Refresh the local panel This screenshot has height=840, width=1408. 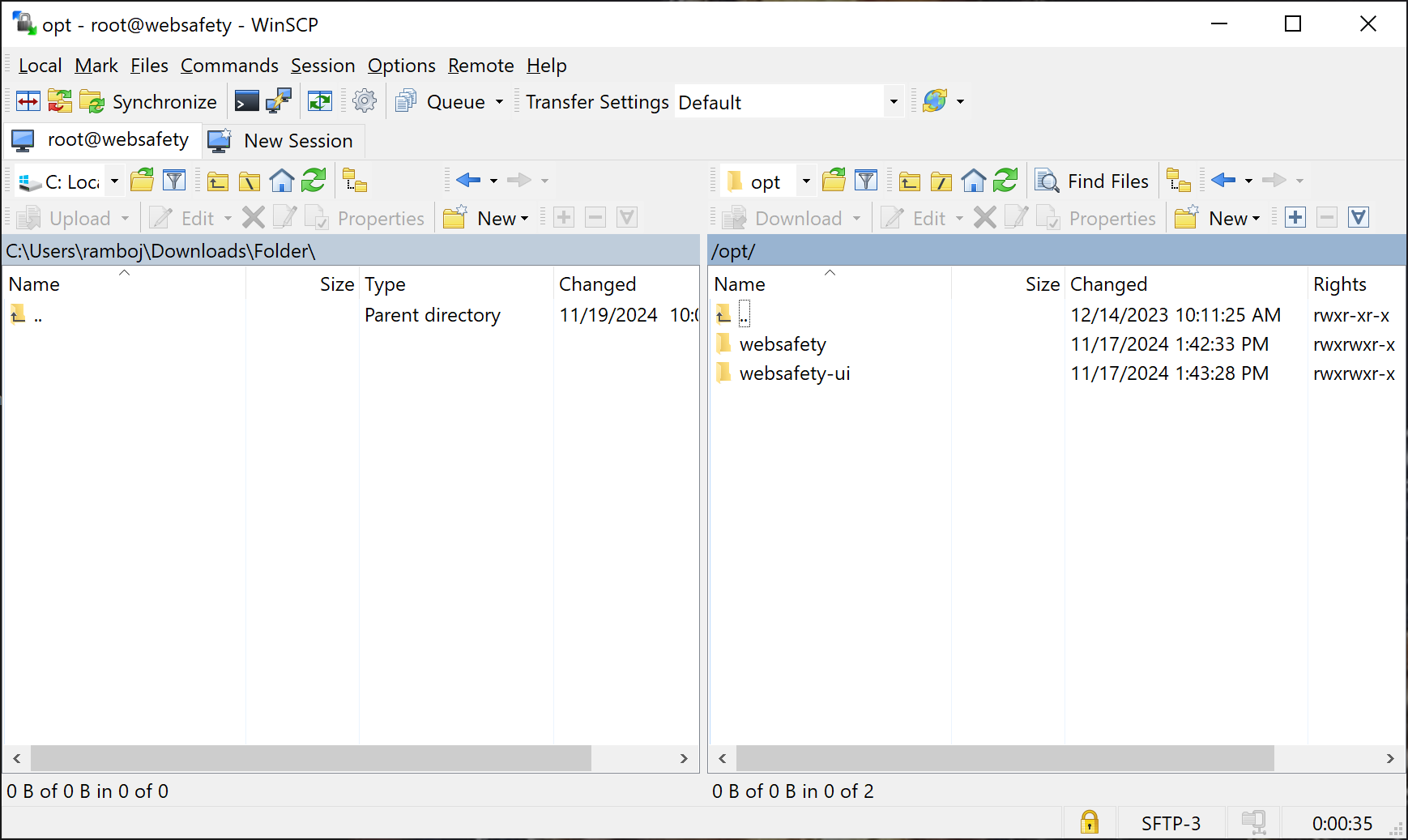[314, 181]
